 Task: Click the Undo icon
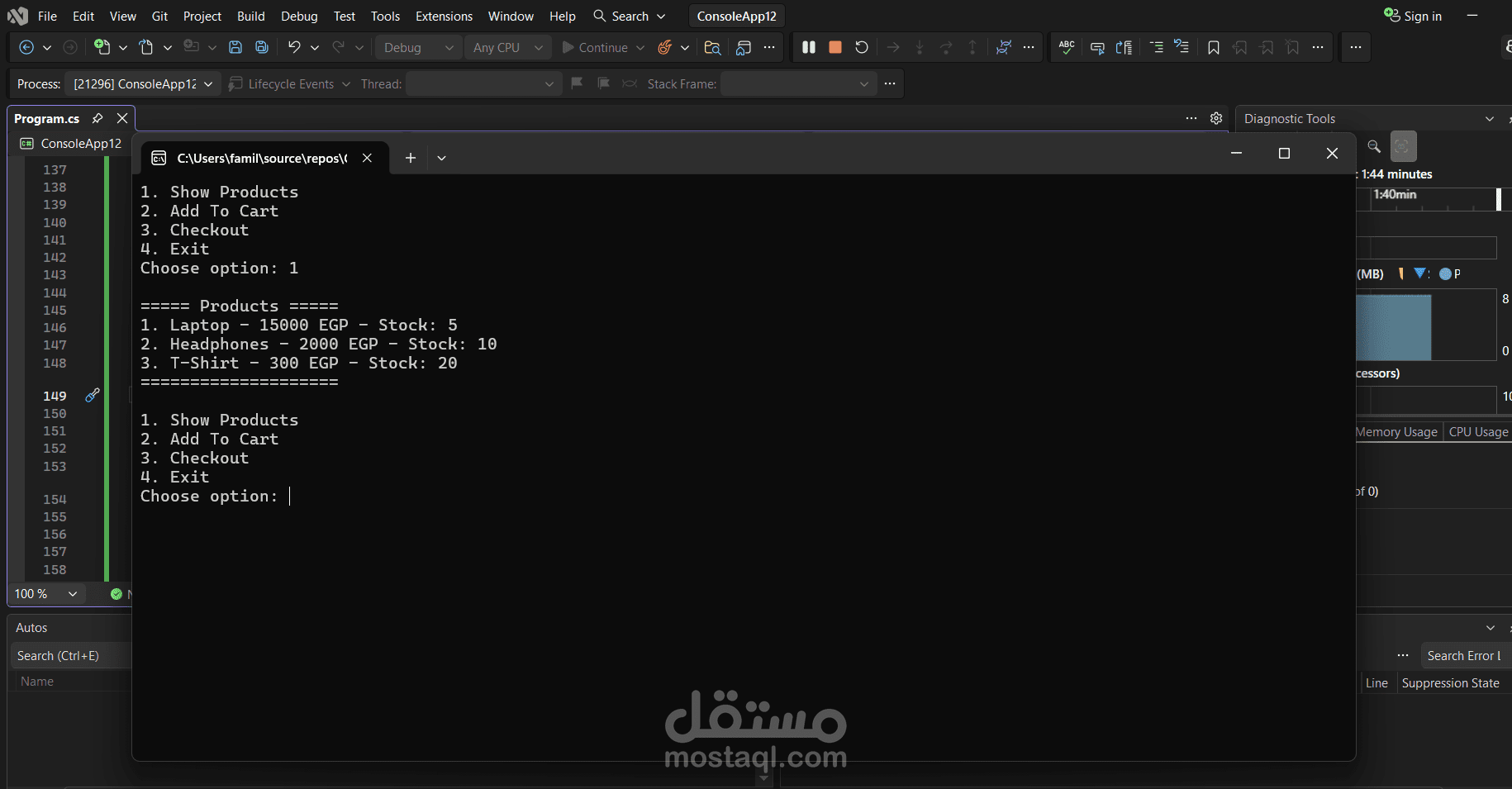tap(294, 47)
